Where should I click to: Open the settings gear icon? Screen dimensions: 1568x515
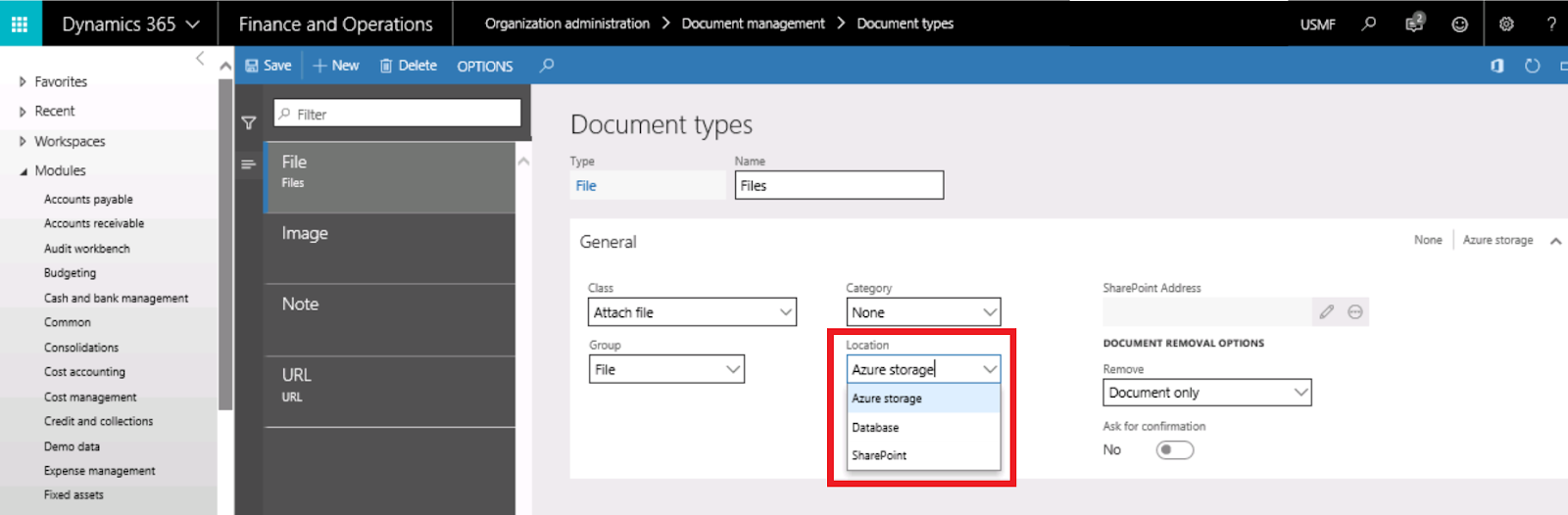tap(1506, 23)
